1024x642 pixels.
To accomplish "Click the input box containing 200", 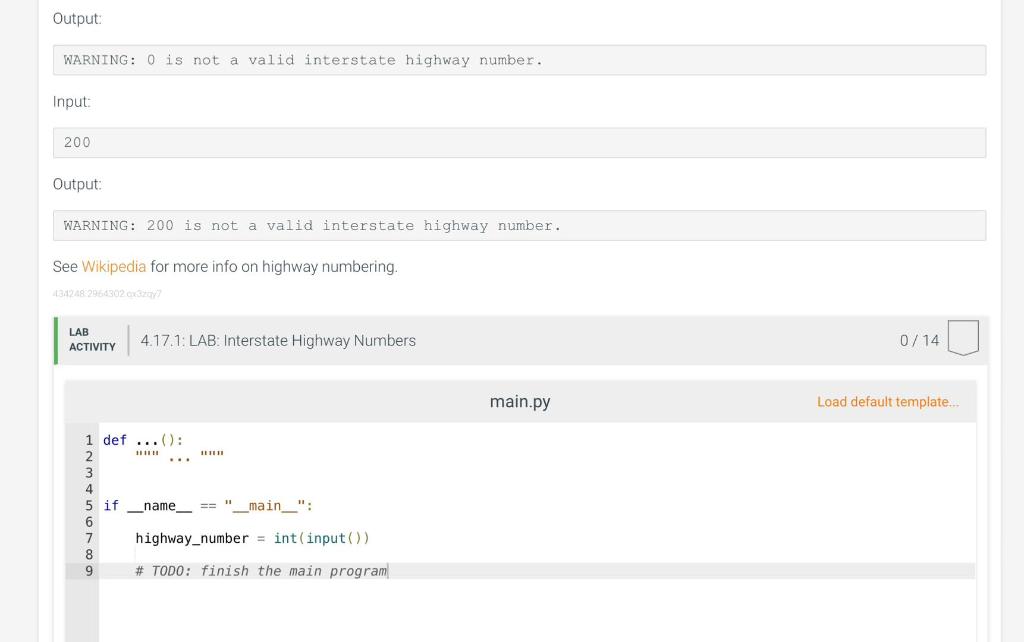I will pyautogui.click(x=519, y=142).
